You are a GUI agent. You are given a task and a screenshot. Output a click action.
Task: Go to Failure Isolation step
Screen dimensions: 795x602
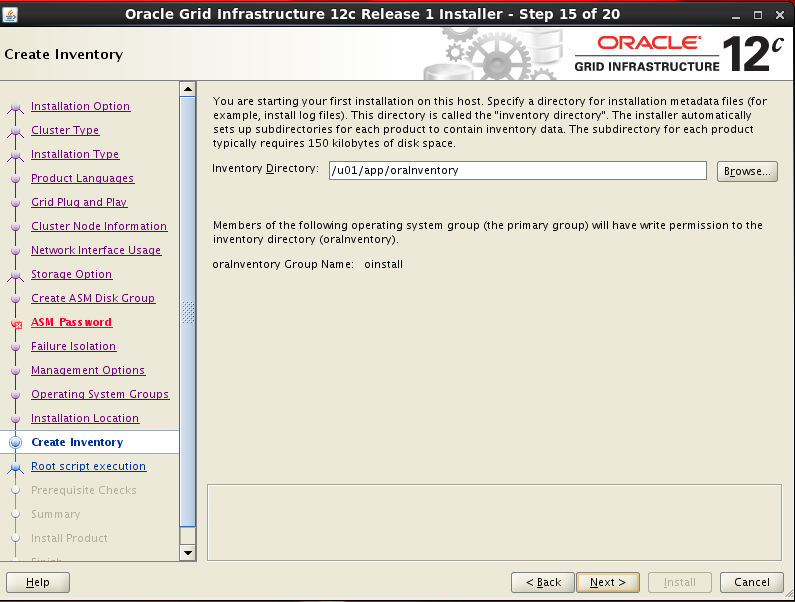74,346
